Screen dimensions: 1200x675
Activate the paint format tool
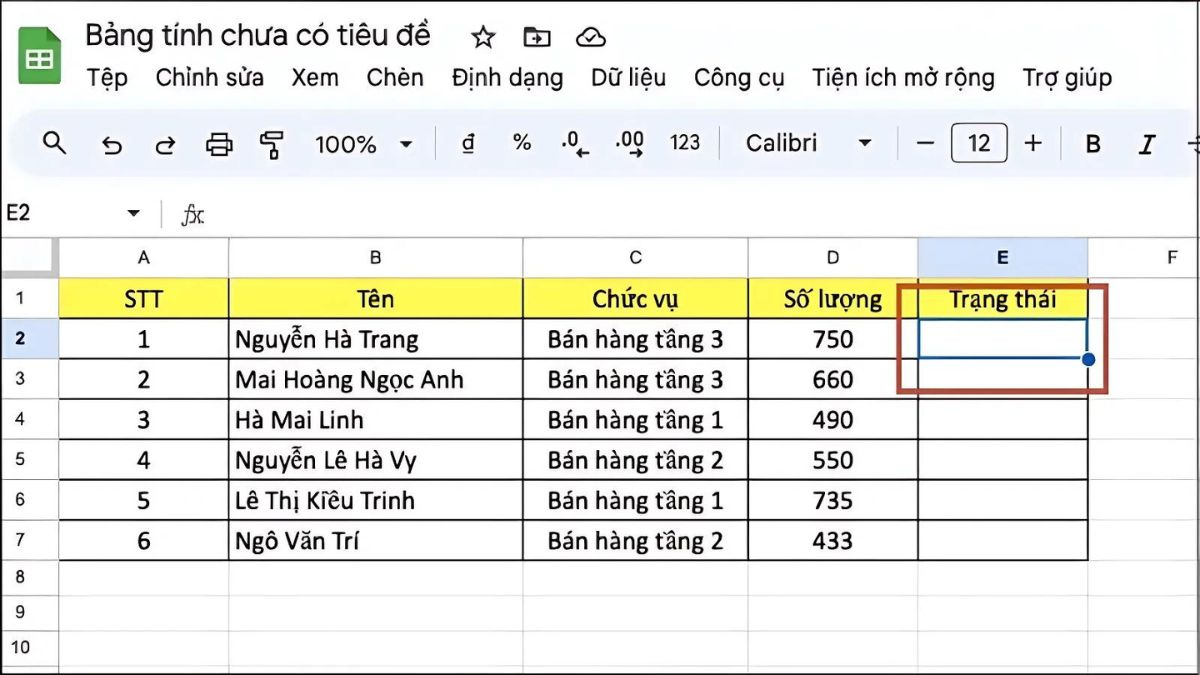pyautogui.click(x=271, y=144)
